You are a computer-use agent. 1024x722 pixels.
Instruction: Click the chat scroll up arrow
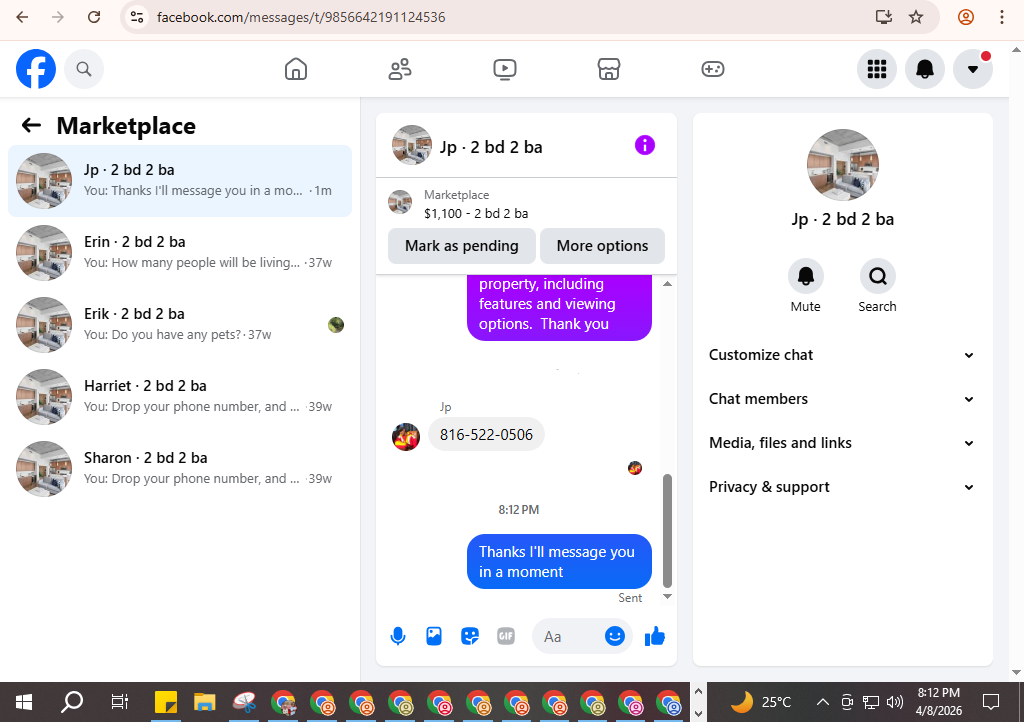point(667,283)
